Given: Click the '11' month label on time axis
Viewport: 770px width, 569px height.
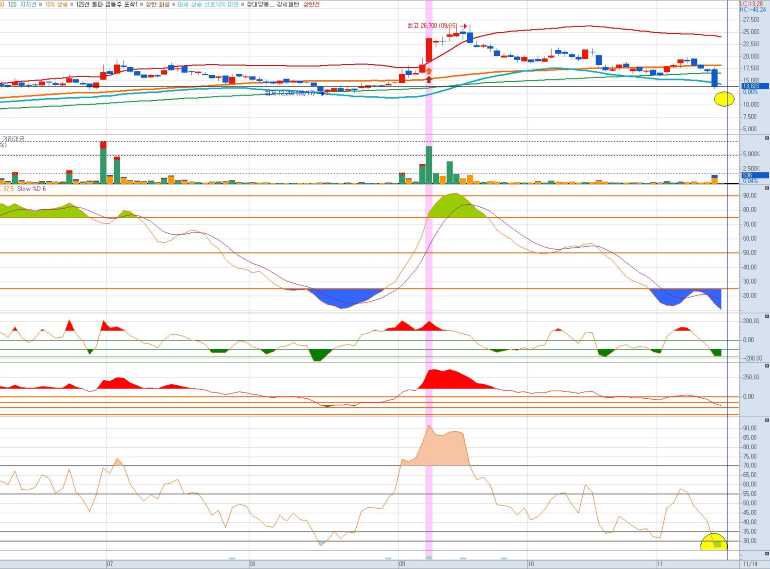Looking at the screenshot, I should tap(660, 564).
